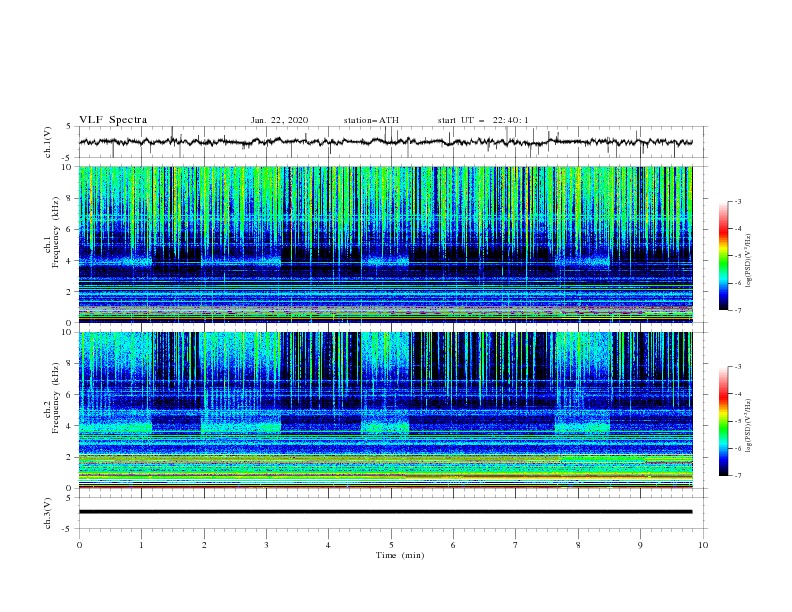Click the "station=ATH" label
This screenshot has height=612, width=792.
[x=371, y=120]
